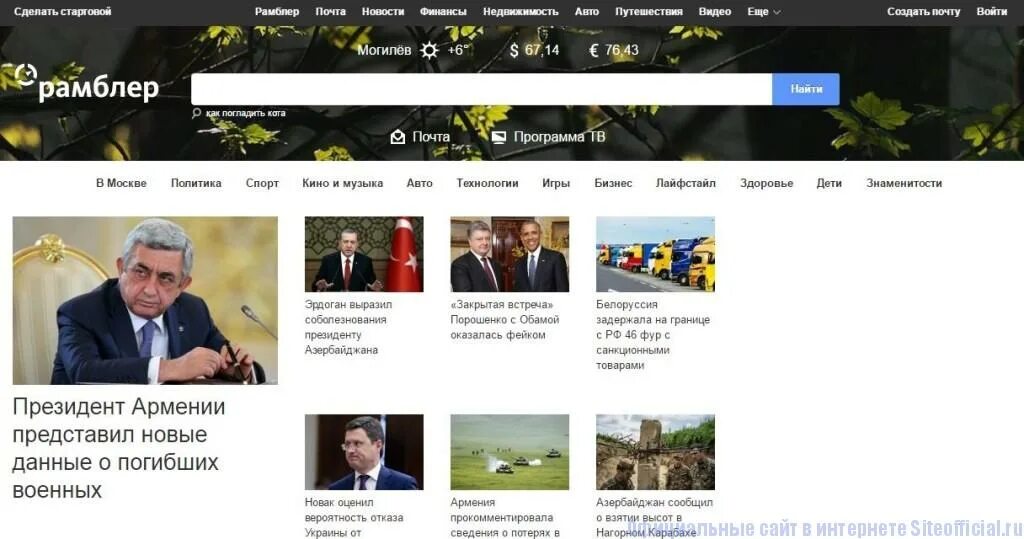
Task: Click Создать почту link
Action: (x=923, y=12)
